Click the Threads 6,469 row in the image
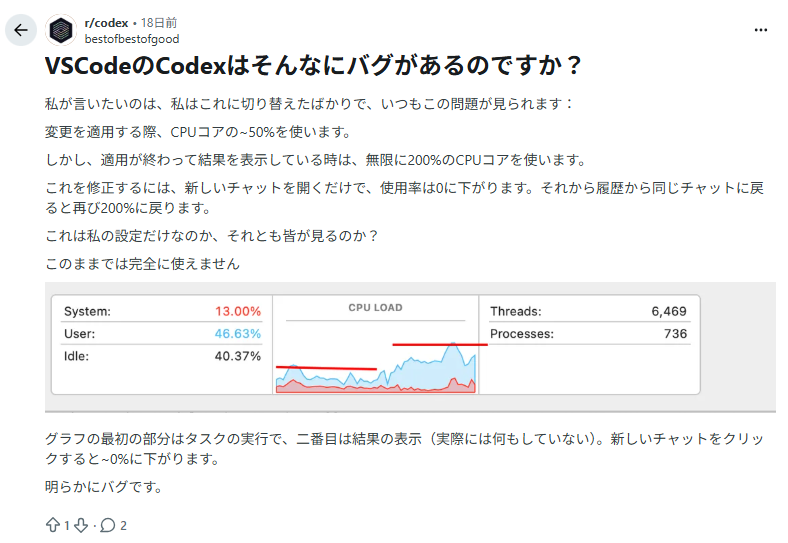Screen dimensions: 788x543 pyautogui.click(x=588, y=311)
